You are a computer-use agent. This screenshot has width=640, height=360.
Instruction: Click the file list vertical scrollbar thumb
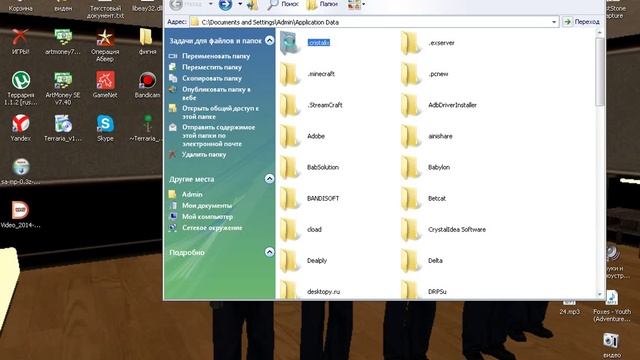600,72
